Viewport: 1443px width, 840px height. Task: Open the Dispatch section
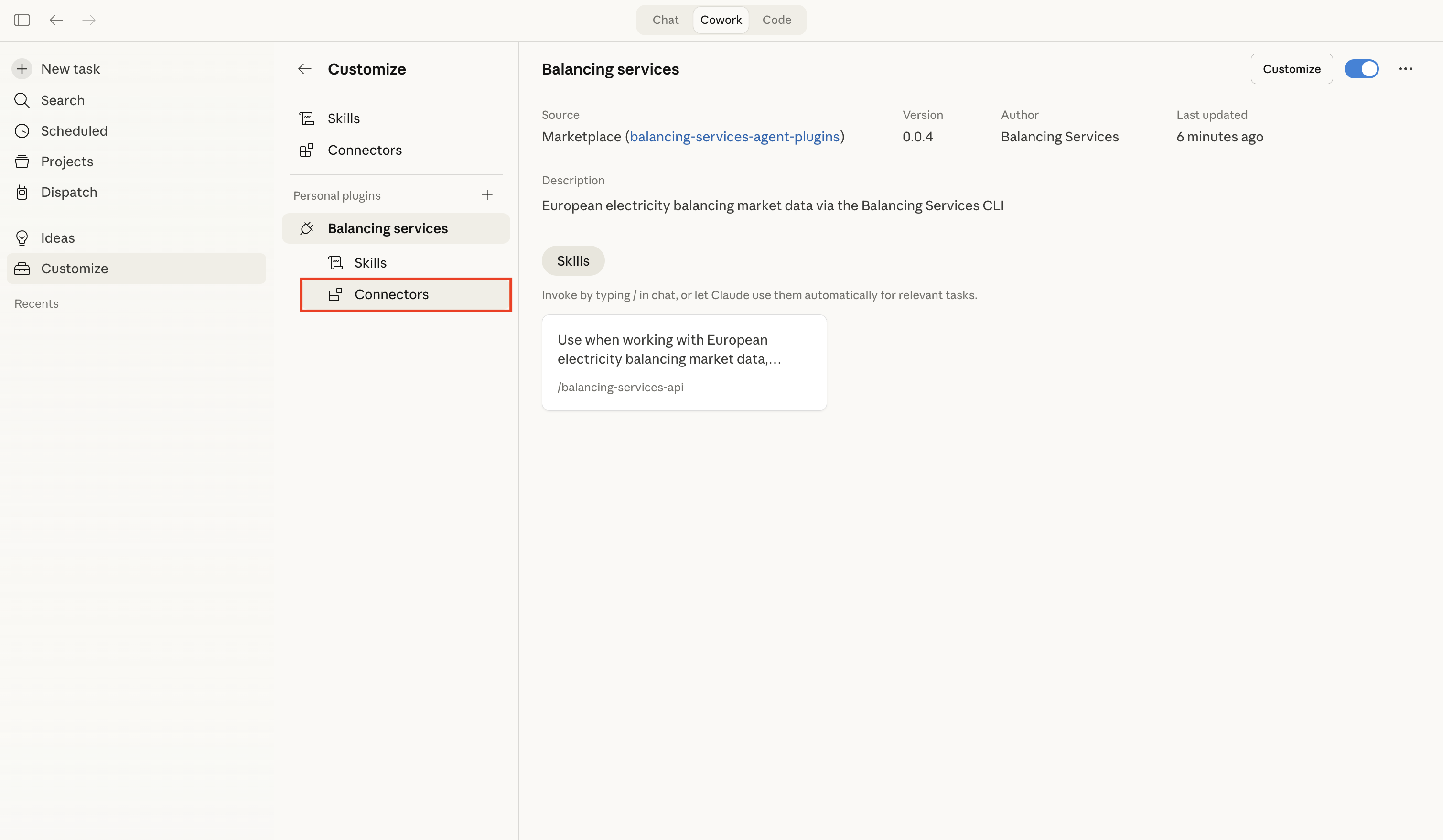point(69,192)
